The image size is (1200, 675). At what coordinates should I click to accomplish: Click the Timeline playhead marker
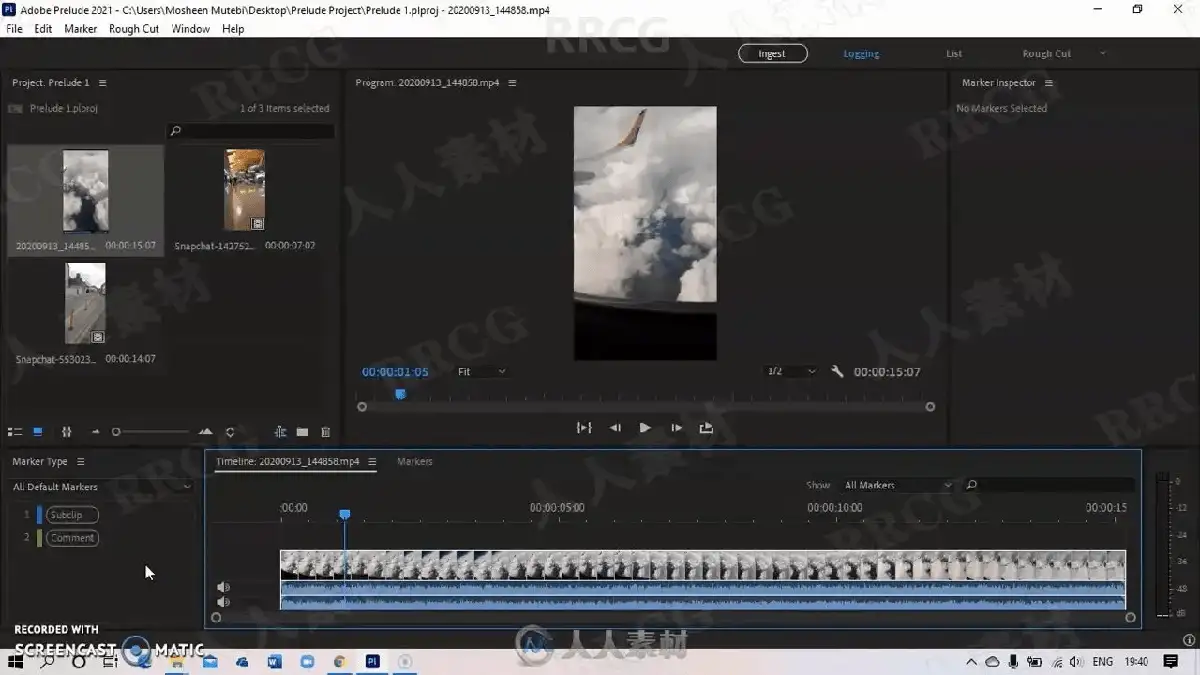pyautogui.click(x=344, y=514)
